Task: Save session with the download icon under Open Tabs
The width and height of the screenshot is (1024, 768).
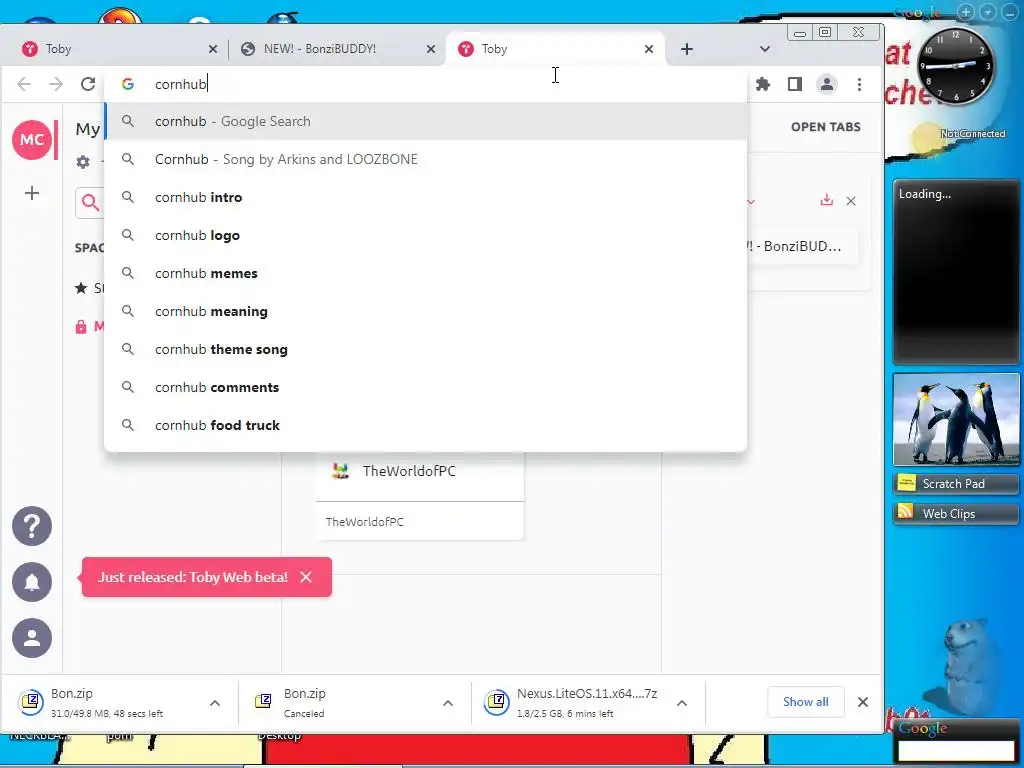Action: tap(827, 200)
